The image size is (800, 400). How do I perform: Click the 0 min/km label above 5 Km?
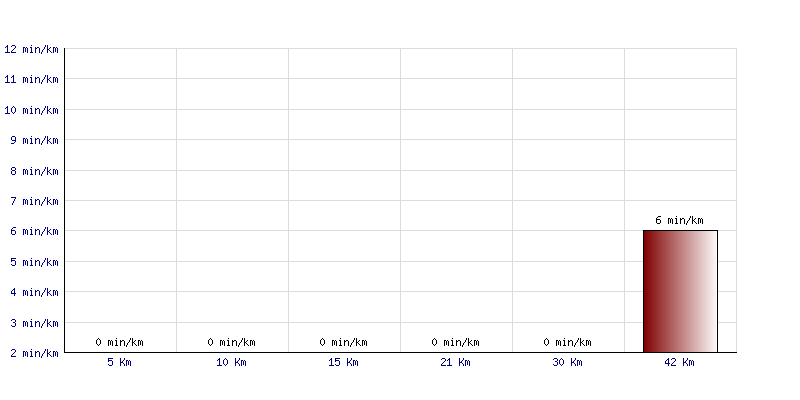pyautogui.click(x=119, y=342)
